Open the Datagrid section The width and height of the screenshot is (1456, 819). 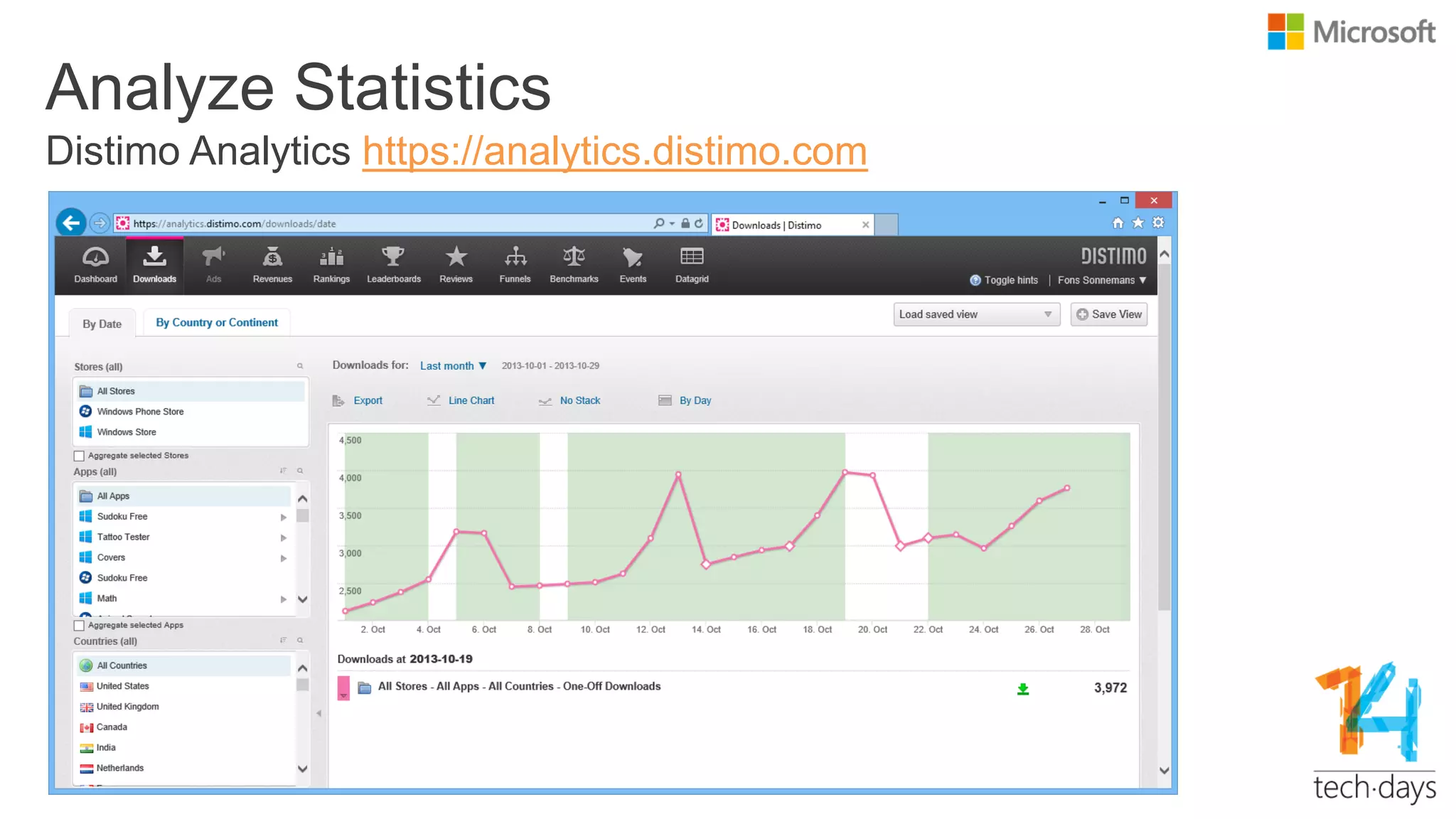[692, 265]
